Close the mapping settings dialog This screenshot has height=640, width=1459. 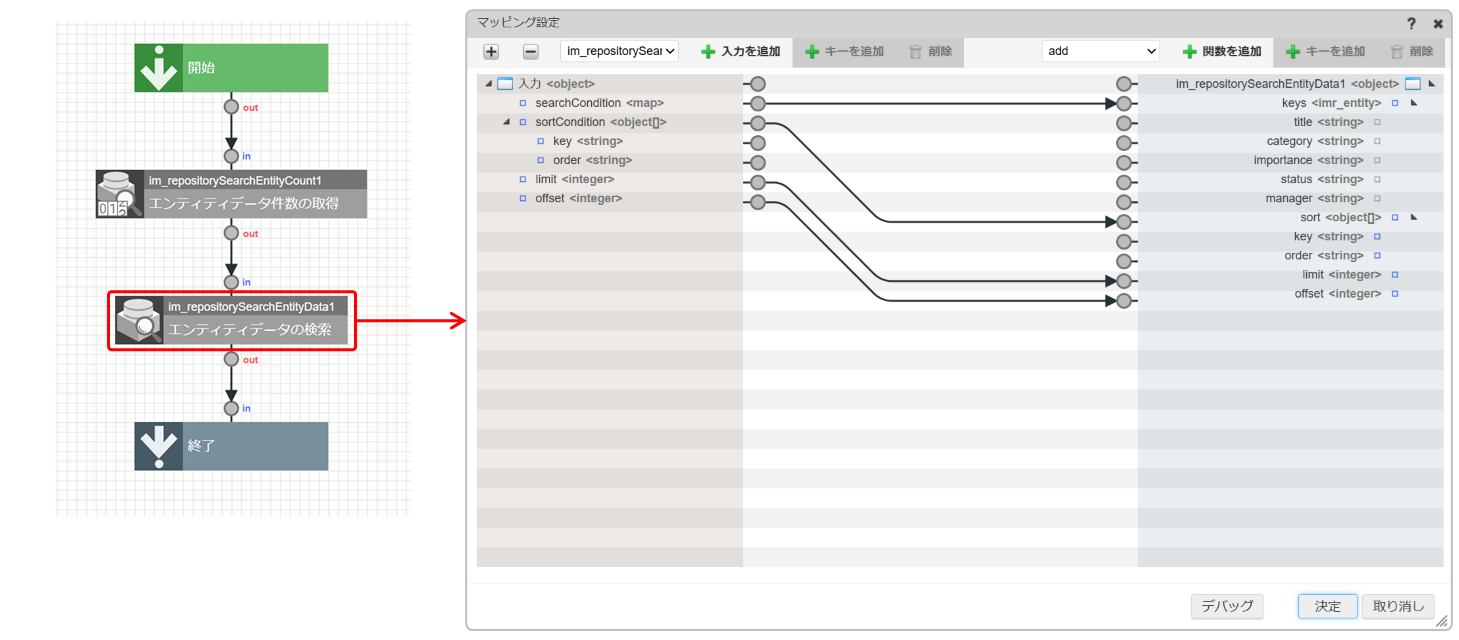1438,23
